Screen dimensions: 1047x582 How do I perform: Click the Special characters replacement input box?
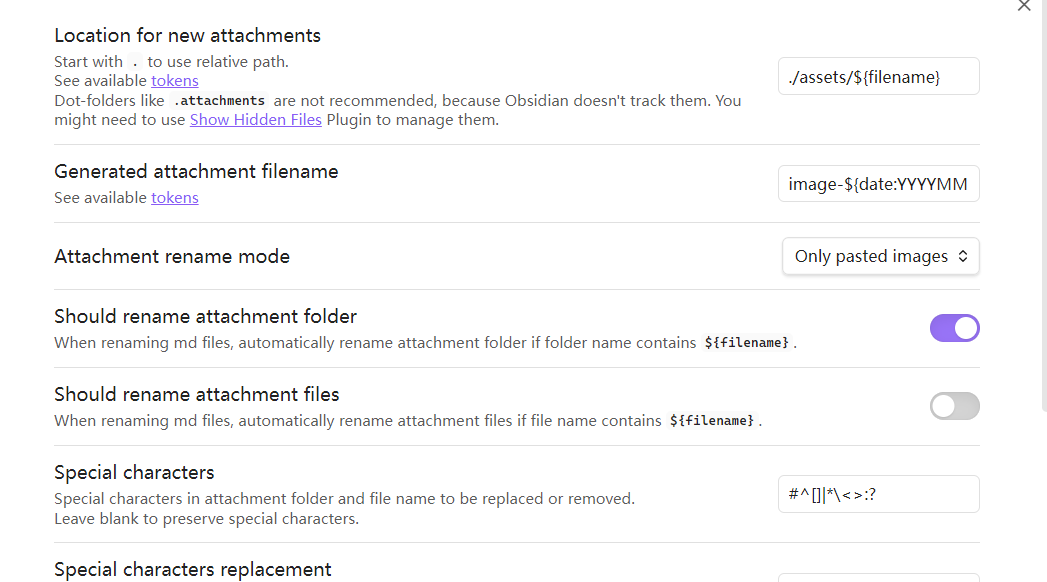tap(878, 577)
